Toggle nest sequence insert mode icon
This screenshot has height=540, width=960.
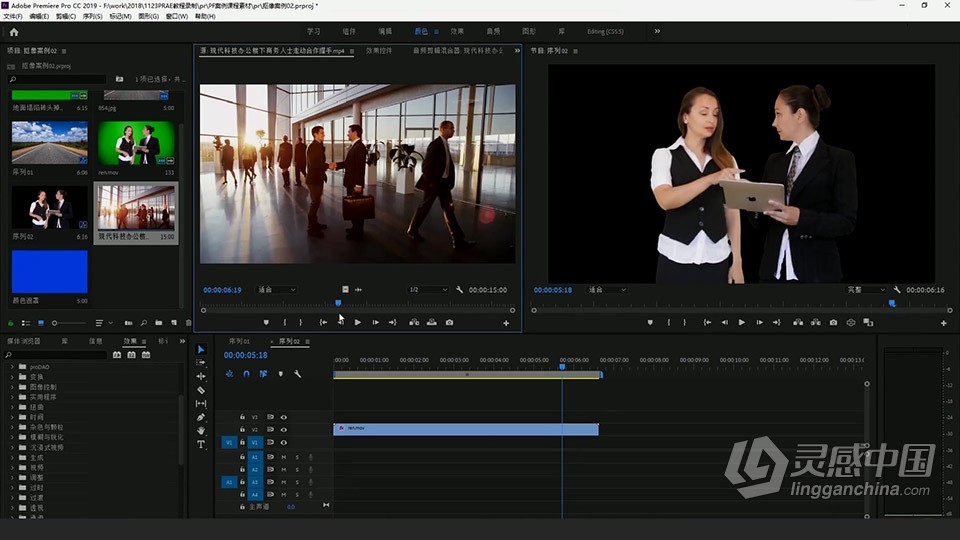(x=229, y=373)
